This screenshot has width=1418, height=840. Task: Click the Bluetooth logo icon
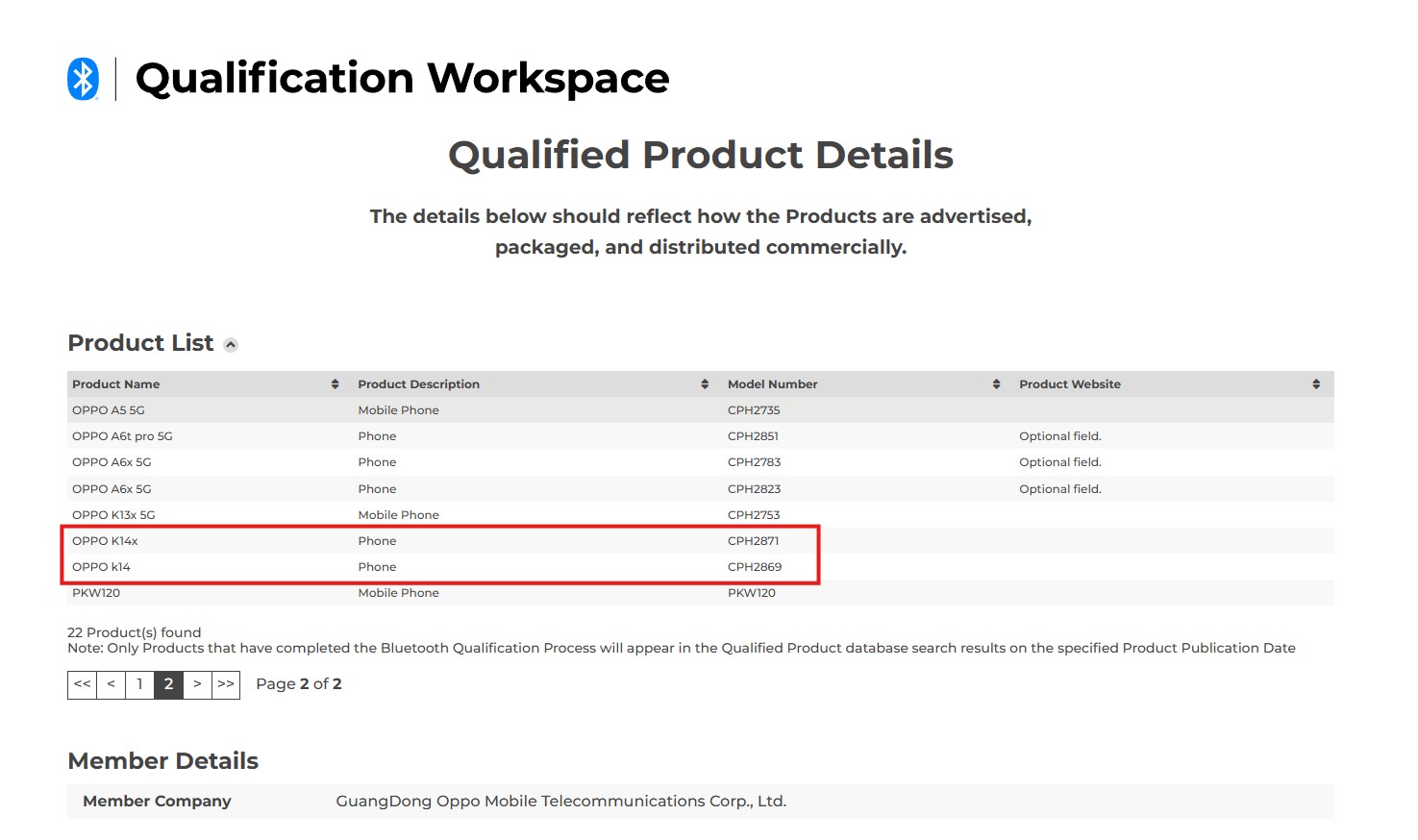tap(83, 75)
